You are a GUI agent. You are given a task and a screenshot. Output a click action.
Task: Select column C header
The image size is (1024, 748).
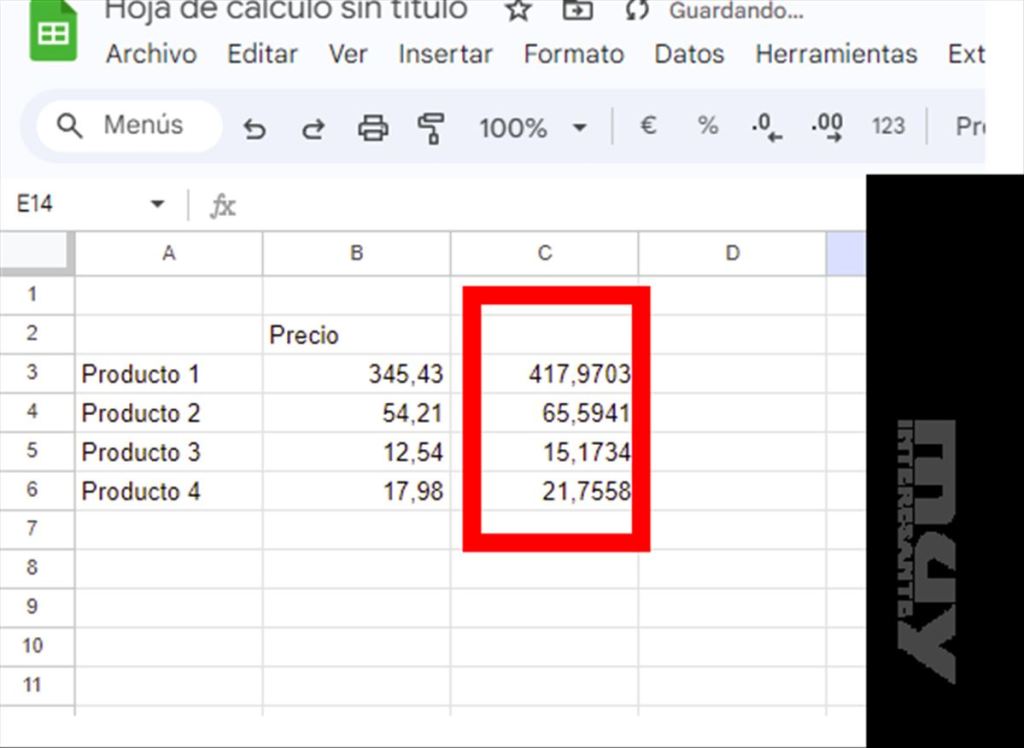pyautogui.click(x=544, y=254)
